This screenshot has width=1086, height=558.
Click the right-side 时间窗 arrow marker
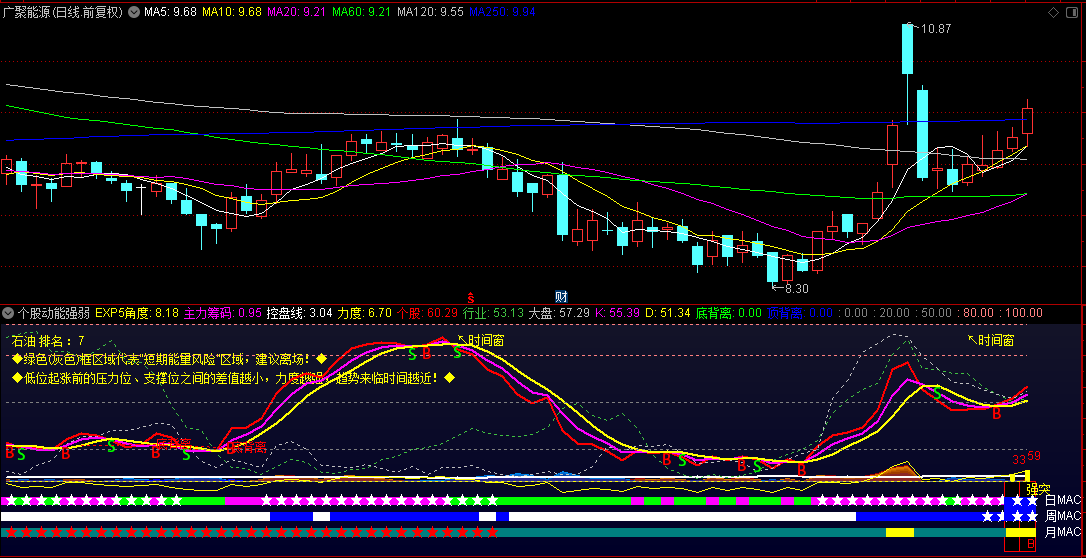coord(991,340)
